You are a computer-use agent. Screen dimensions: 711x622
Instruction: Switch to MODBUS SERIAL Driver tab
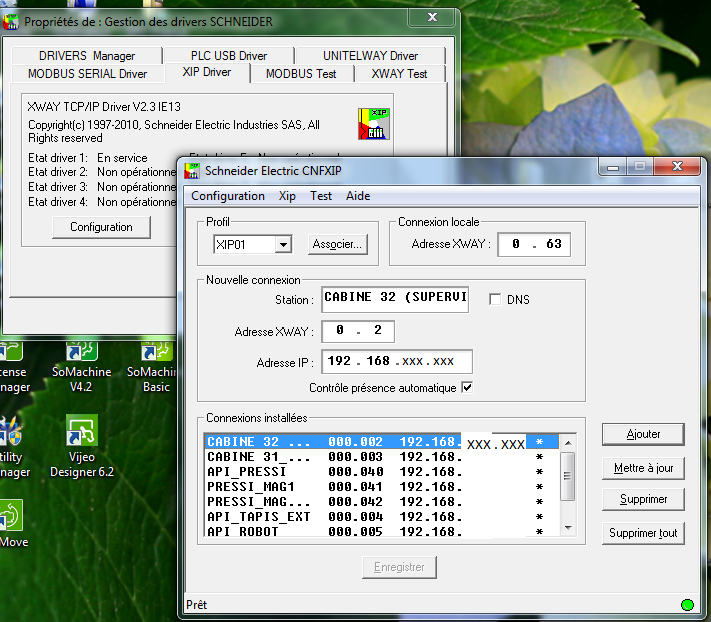[x=88, y=73]
